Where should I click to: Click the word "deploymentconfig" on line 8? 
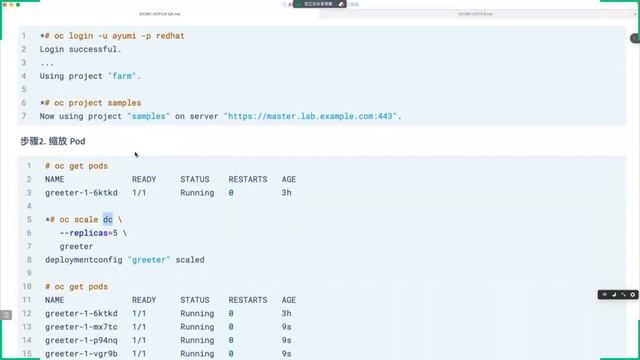[84, 260]
